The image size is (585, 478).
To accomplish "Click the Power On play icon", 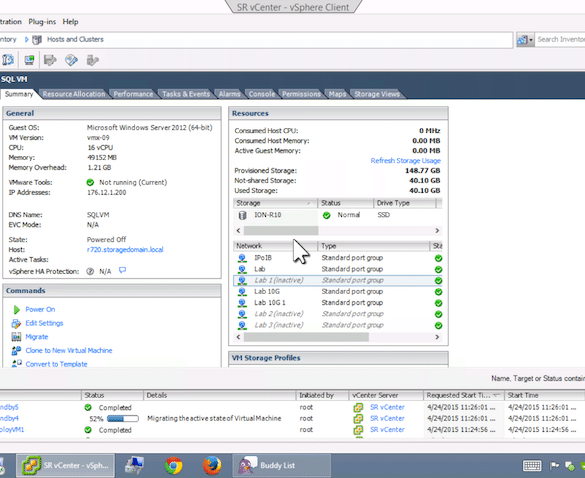I will pos(16,309).
